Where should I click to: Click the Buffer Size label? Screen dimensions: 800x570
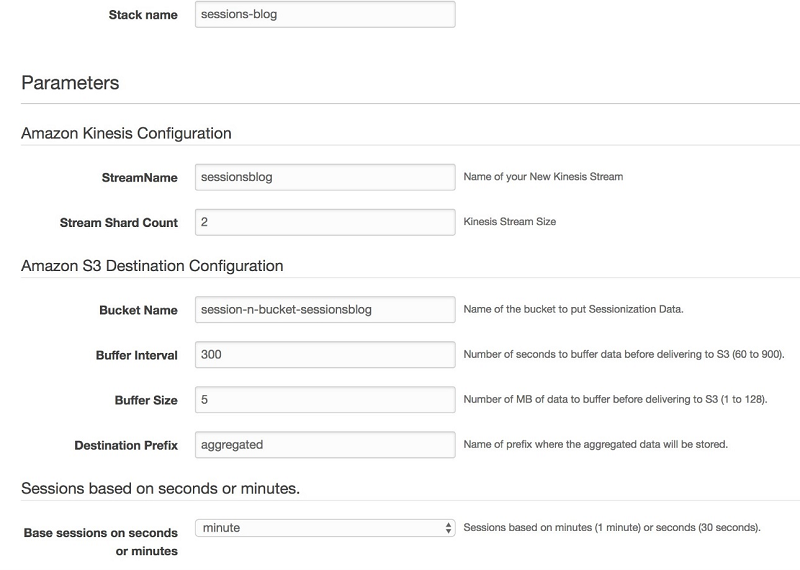tap(146, 401)
